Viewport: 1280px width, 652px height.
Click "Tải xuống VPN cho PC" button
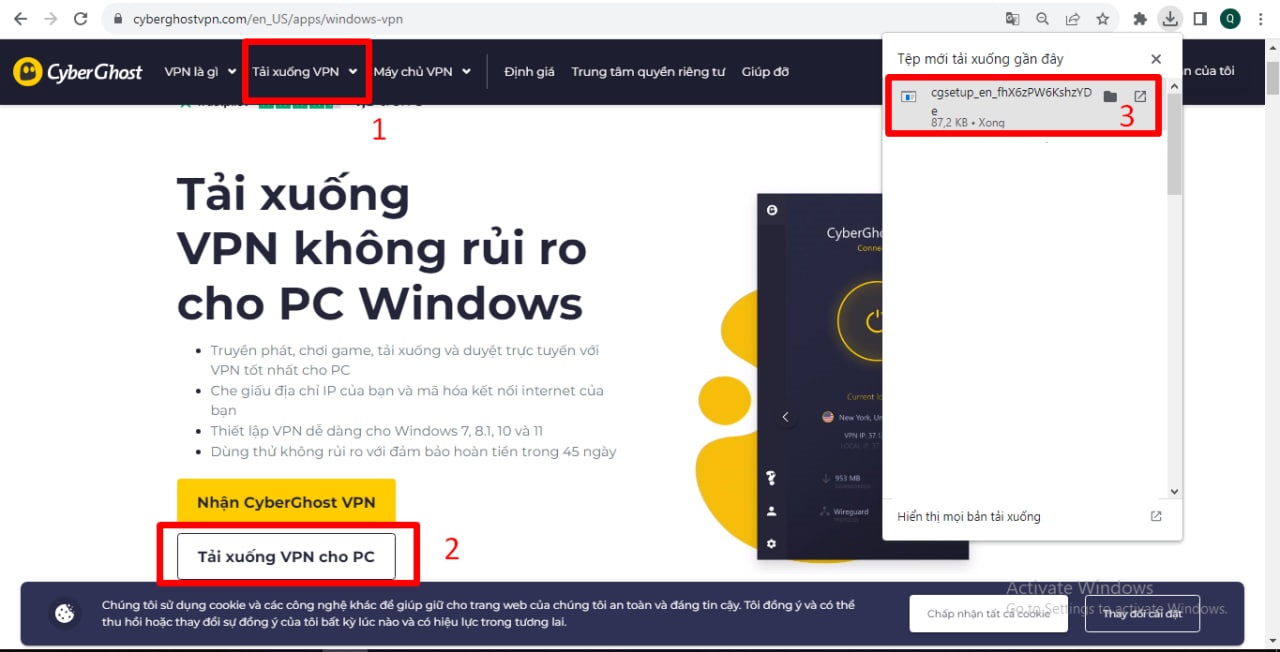(x=286, y=557)
